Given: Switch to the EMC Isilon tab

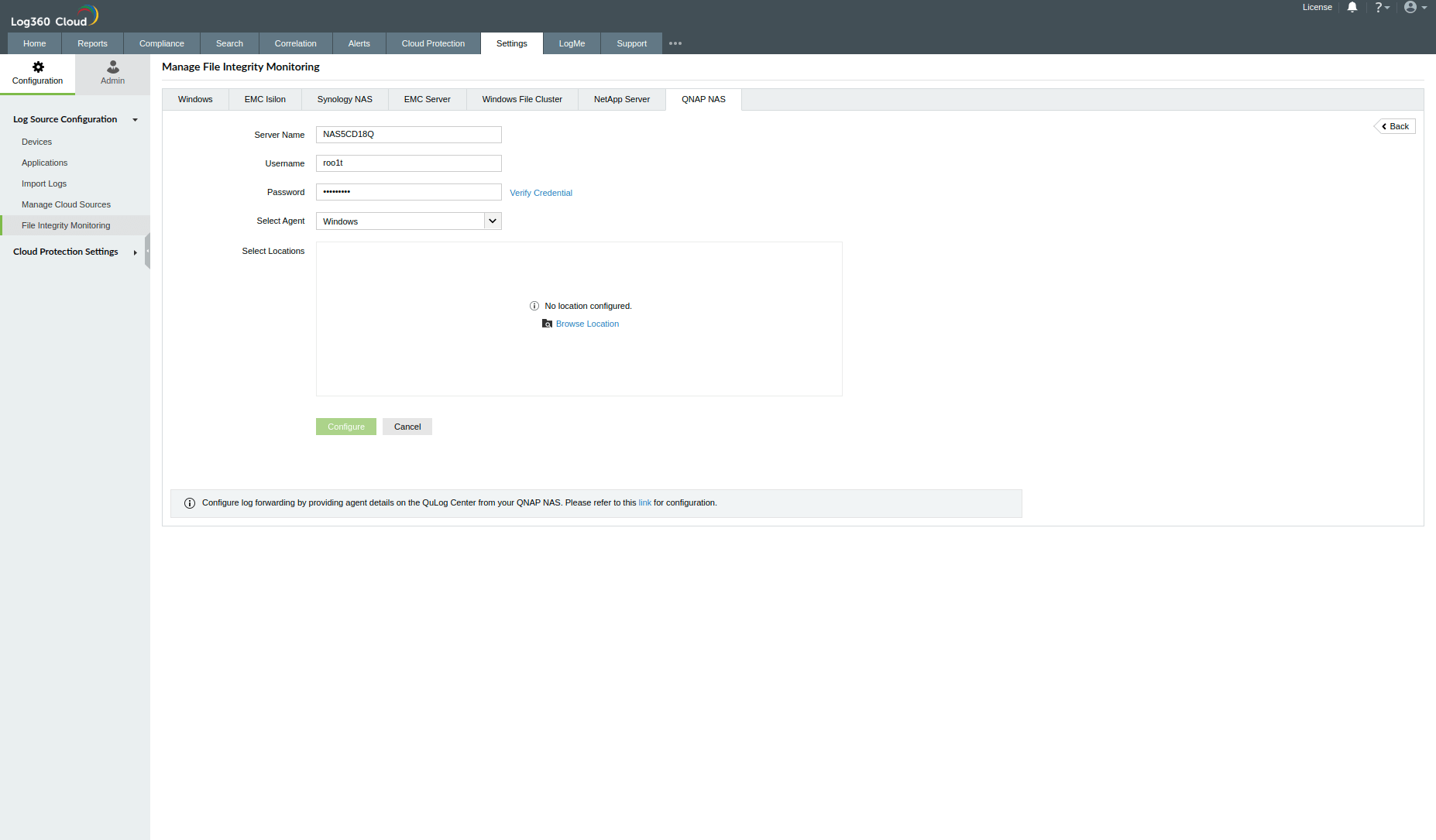Looking at the screenshot, I should [266, 100].
